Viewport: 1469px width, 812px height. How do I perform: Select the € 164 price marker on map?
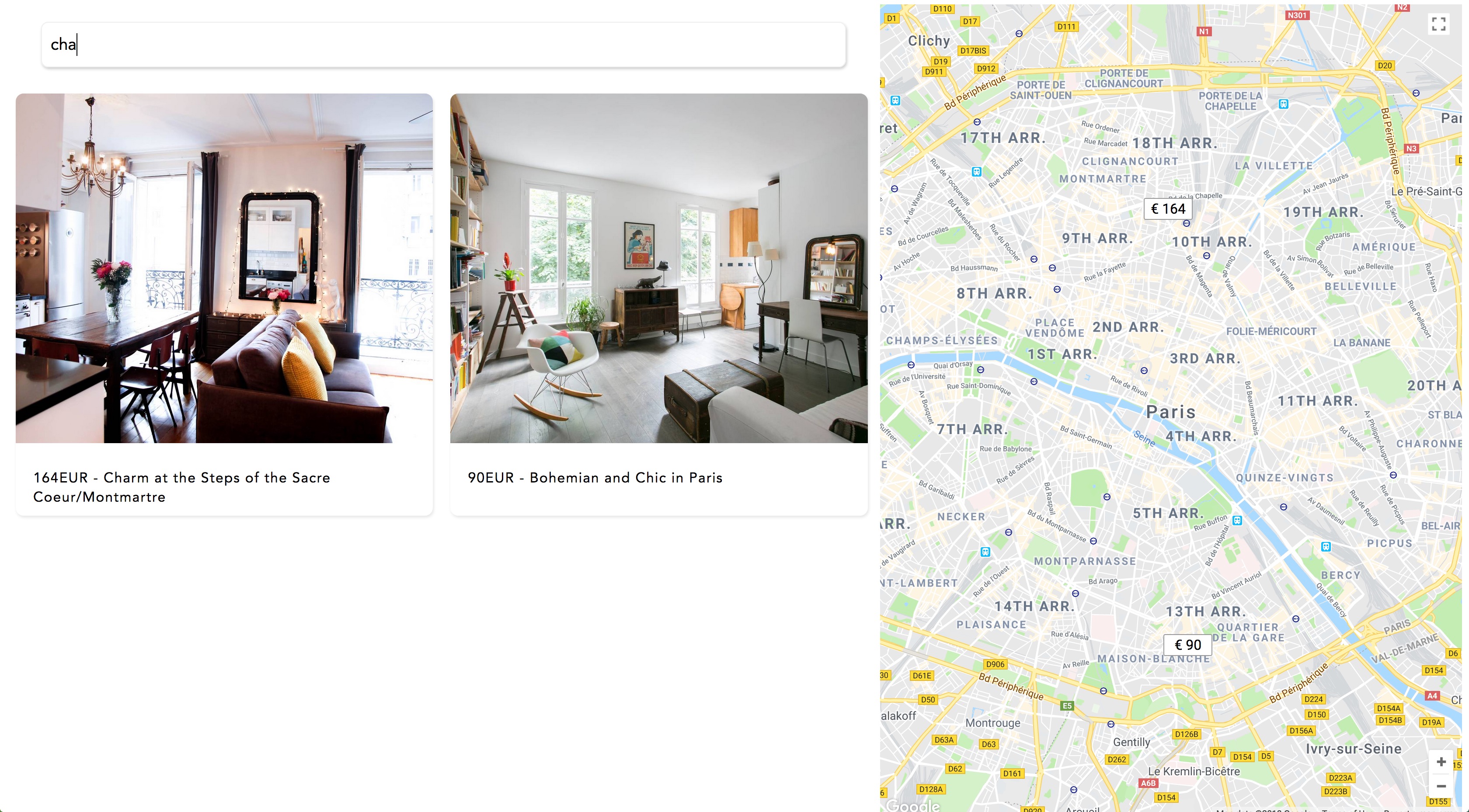1168,209
